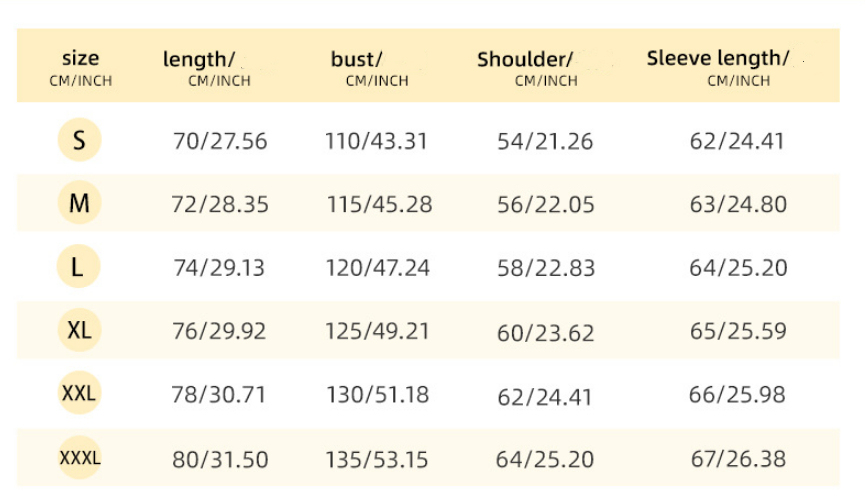Click the 67/26.38 sleeve length value

click(x=738, y=459)
